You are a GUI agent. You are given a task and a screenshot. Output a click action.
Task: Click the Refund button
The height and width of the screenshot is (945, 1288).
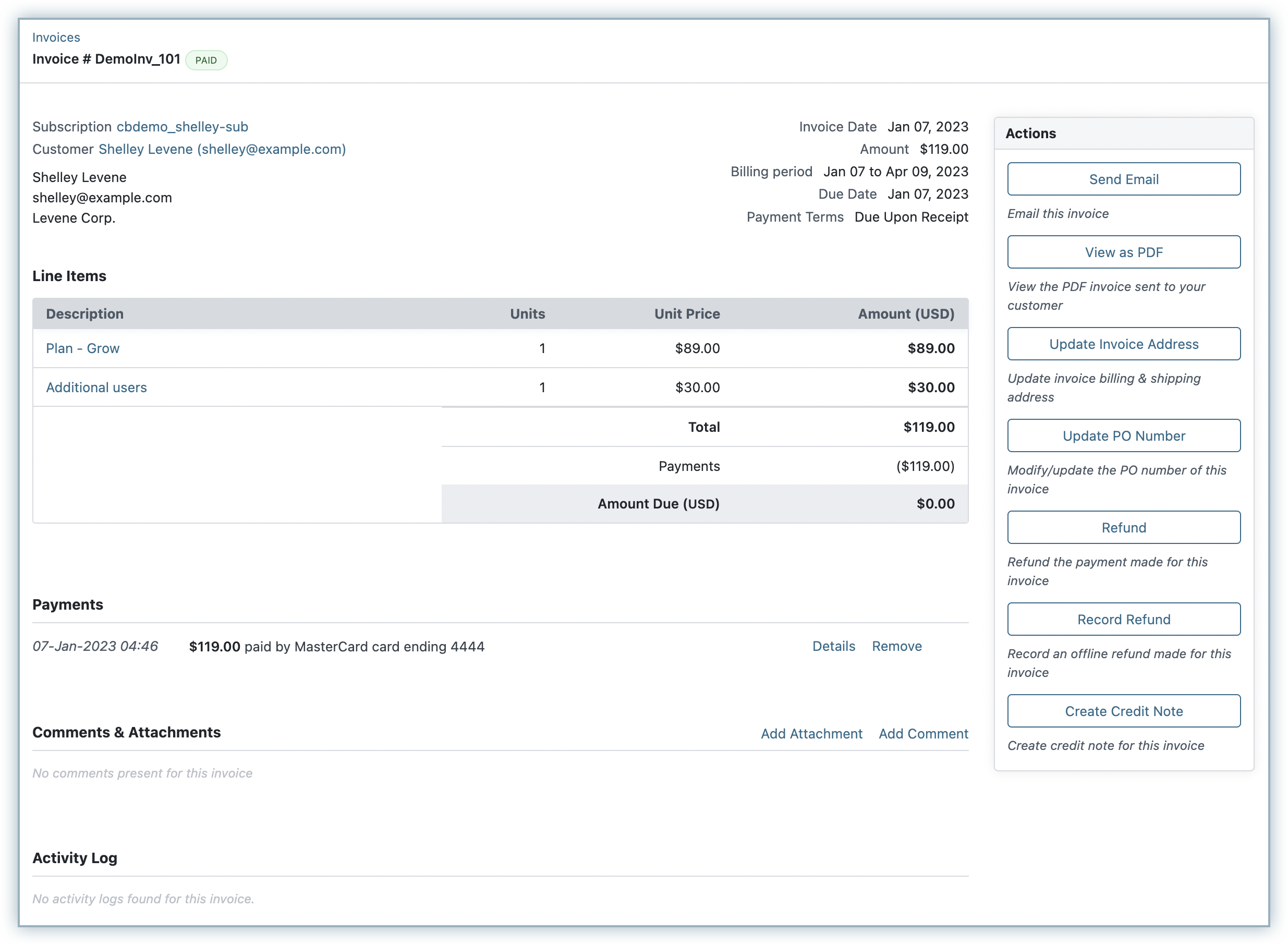[x=1123, y=527]
